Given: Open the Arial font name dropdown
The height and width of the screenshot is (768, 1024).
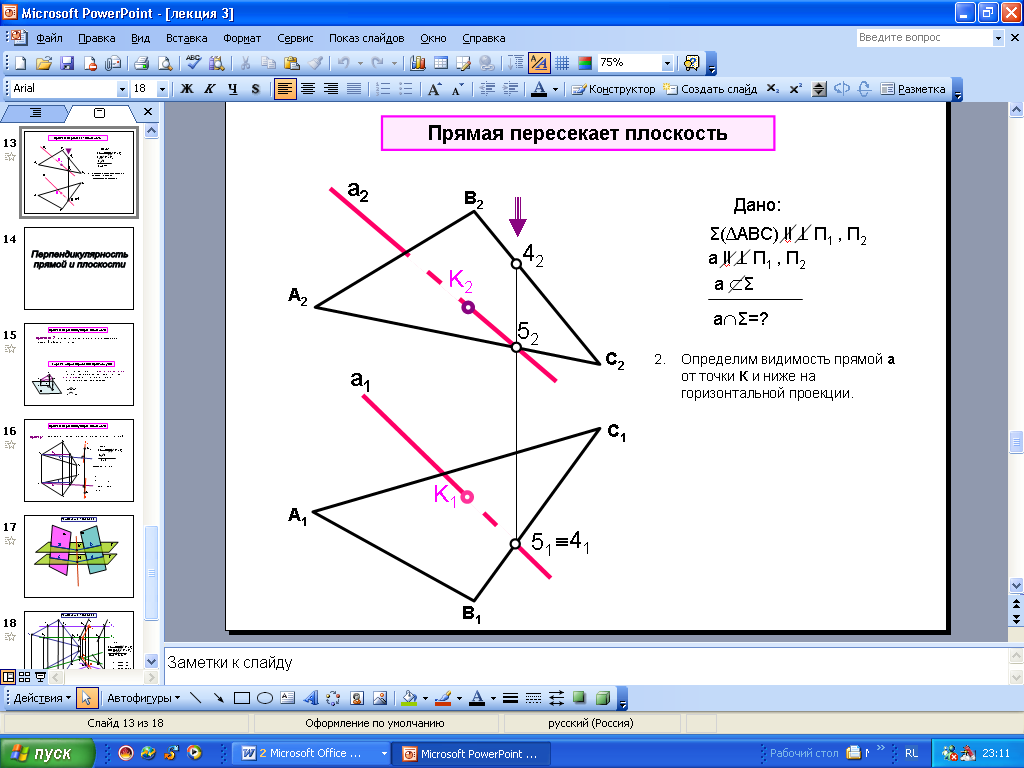Looking at the screenshot, I should 122,89.
